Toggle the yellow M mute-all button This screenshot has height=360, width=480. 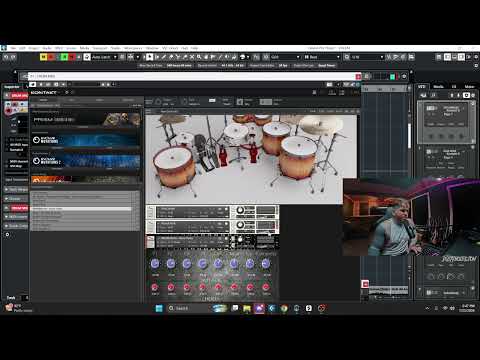43,57
